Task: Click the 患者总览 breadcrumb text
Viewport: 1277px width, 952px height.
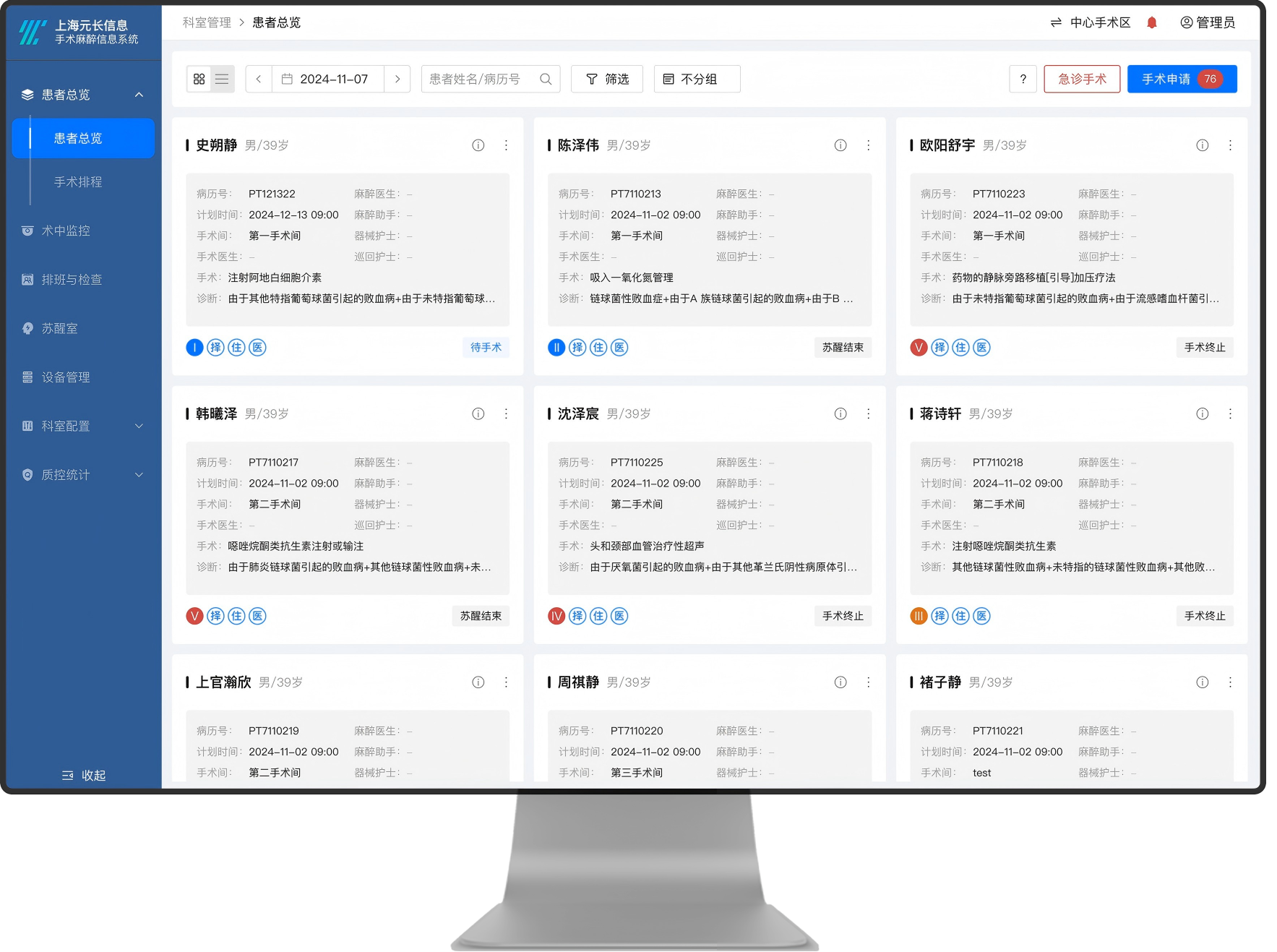Action: coord(276,22)
